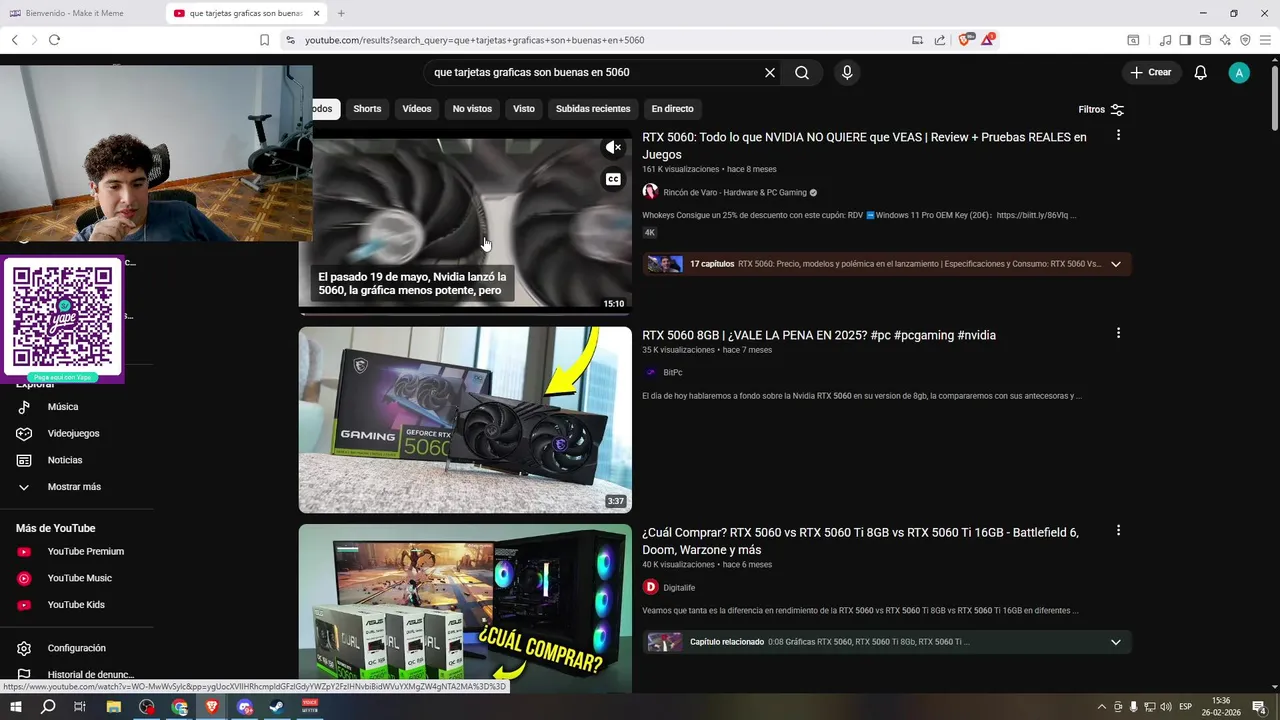1280x720 pixels.
Task: Click the browser address bar URL
Action: click(x=475, y=40)
